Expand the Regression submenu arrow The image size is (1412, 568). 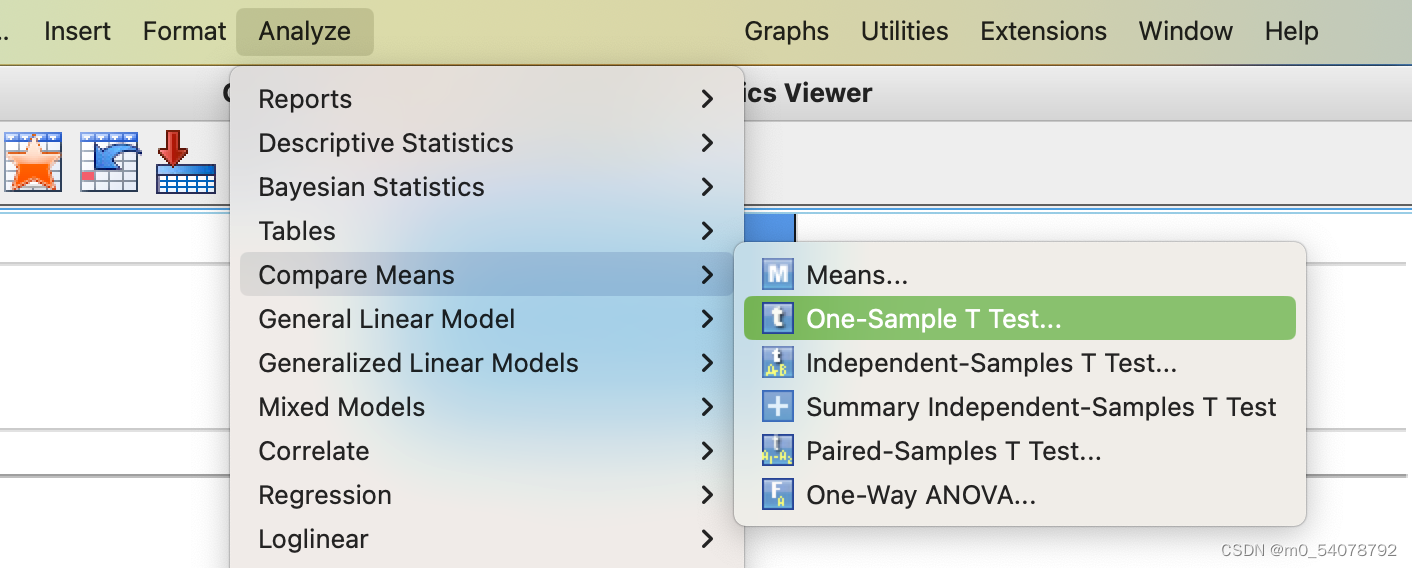pyautogui.click(x=707, y=495)
